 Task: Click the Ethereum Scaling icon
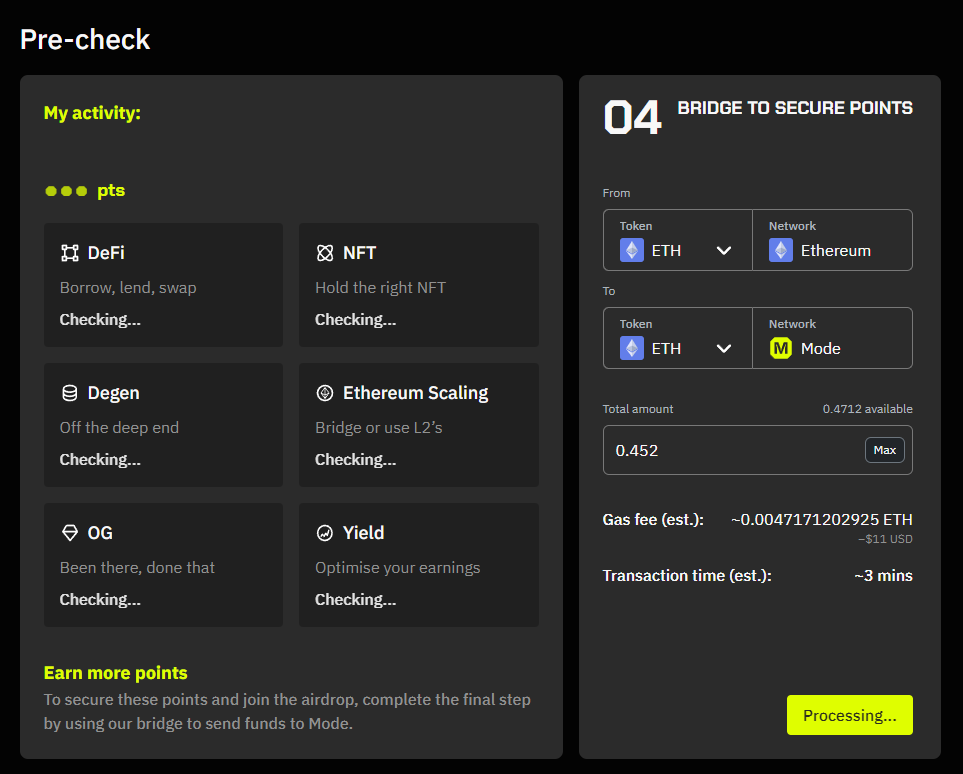(x=325, y=393)
